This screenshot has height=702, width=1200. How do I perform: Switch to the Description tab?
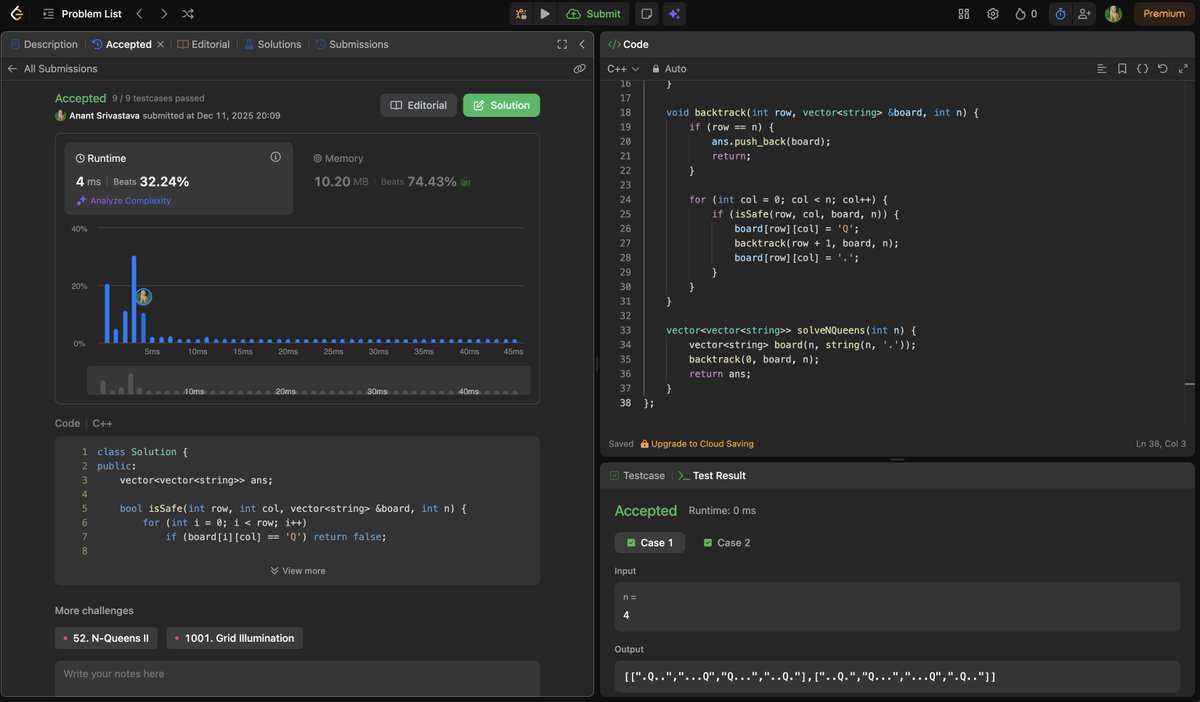[x=44, y=44]
